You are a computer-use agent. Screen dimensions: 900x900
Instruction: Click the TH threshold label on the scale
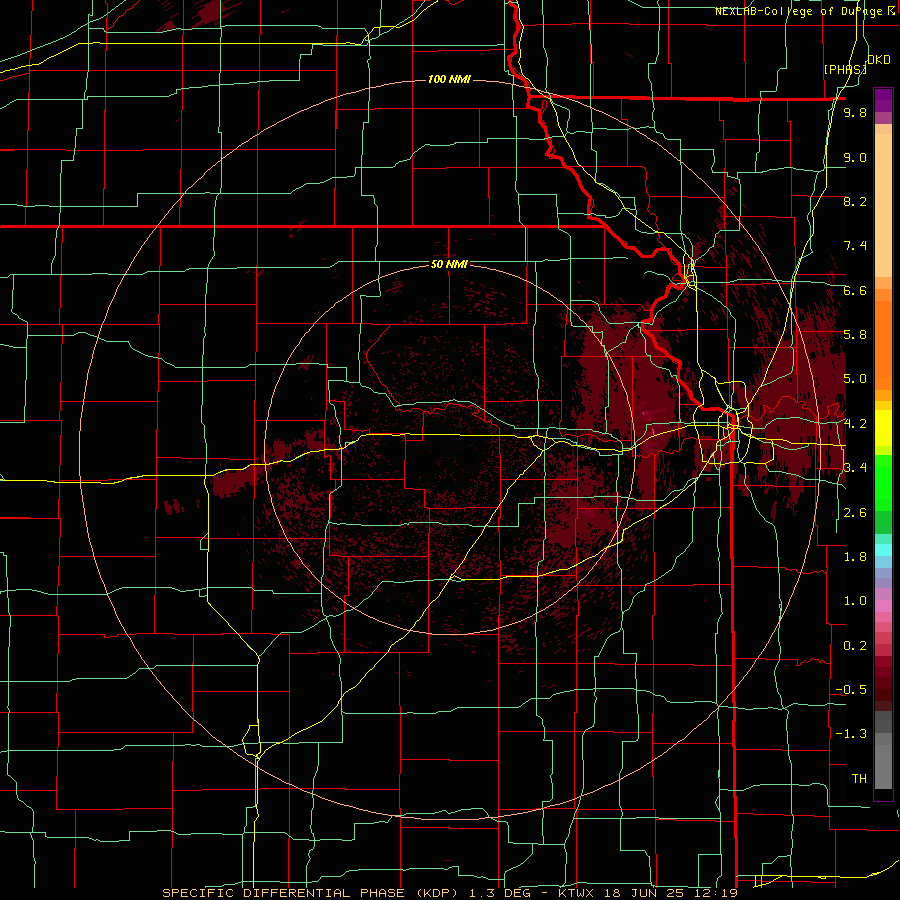(x=859, y=779)
